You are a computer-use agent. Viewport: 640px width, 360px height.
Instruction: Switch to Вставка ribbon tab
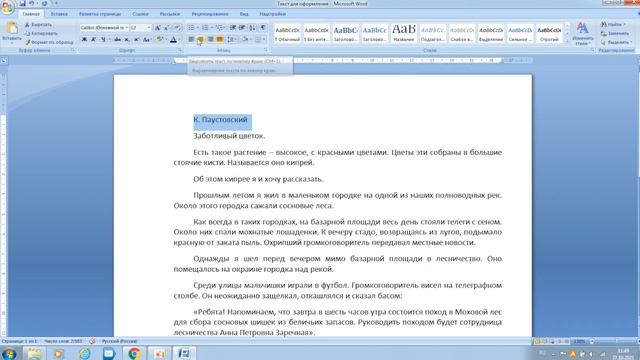pyautogui.click(x=59, y=14)
